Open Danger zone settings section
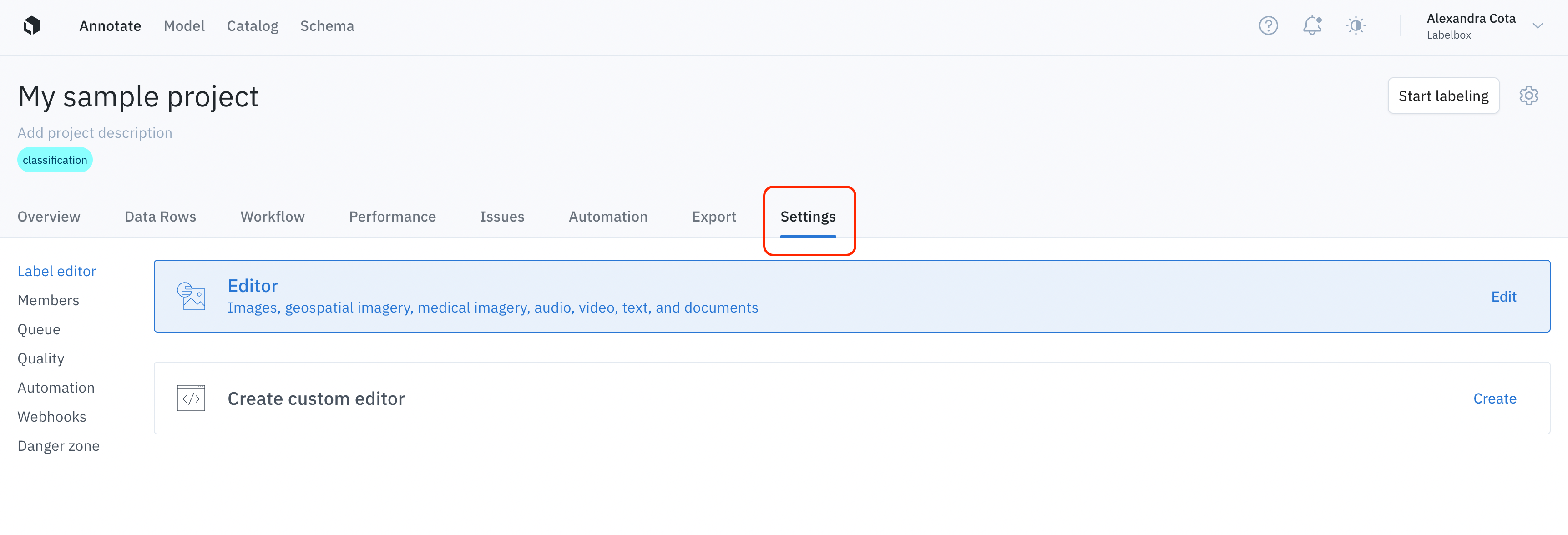 [x=58, y=446]
